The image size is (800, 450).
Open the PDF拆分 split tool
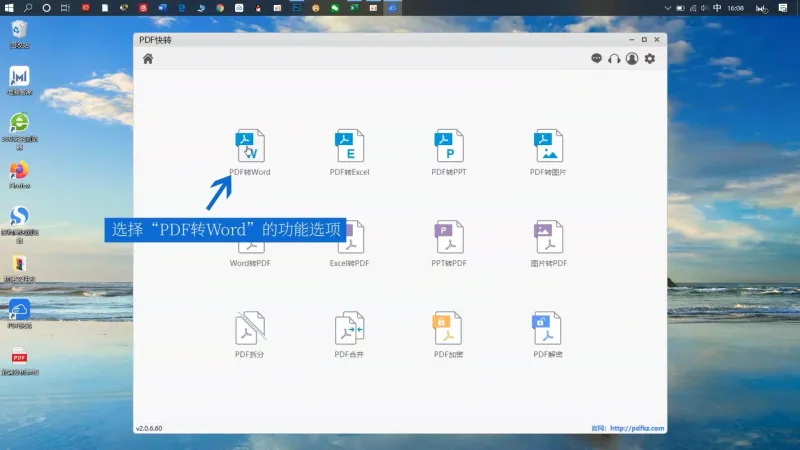click(x=249, y=335)
